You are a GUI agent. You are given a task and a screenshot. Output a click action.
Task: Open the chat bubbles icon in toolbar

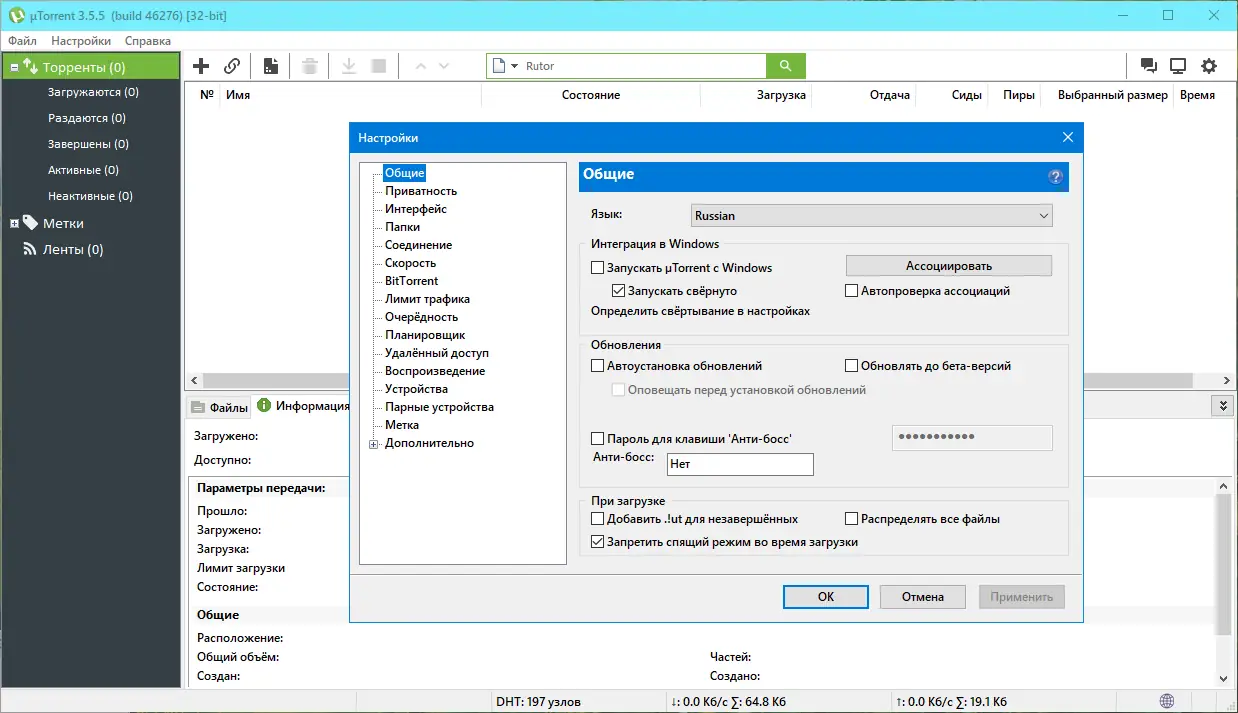pos(1149,66)
